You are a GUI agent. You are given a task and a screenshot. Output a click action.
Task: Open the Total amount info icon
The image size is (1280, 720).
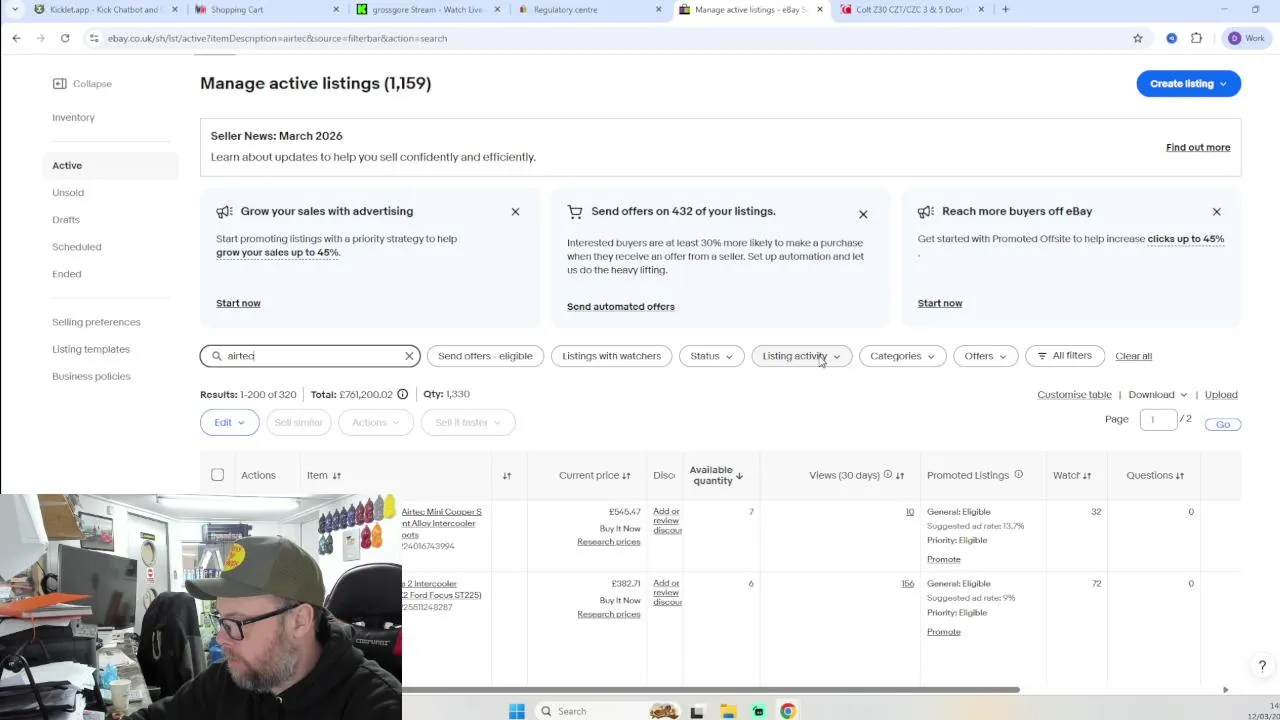pos(403,394)
